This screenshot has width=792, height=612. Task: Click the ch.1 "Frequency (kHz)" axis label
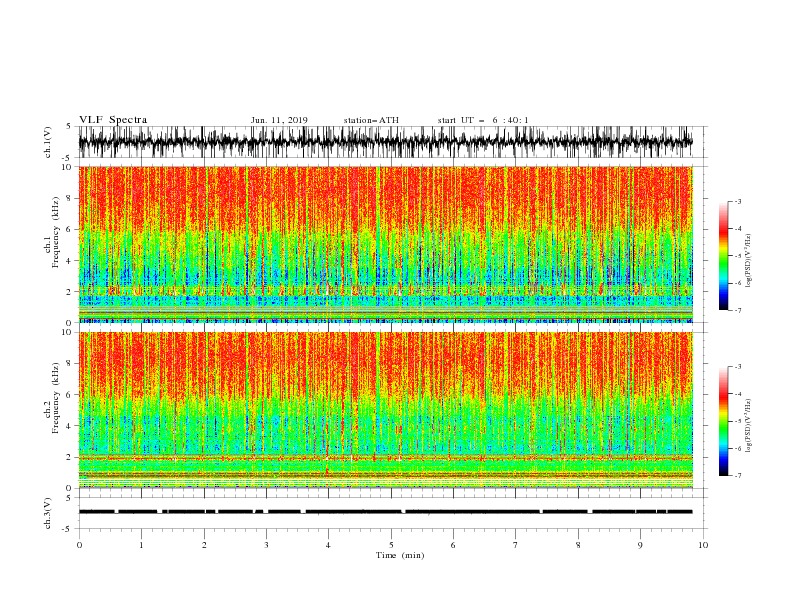click(x=56, y=233)
